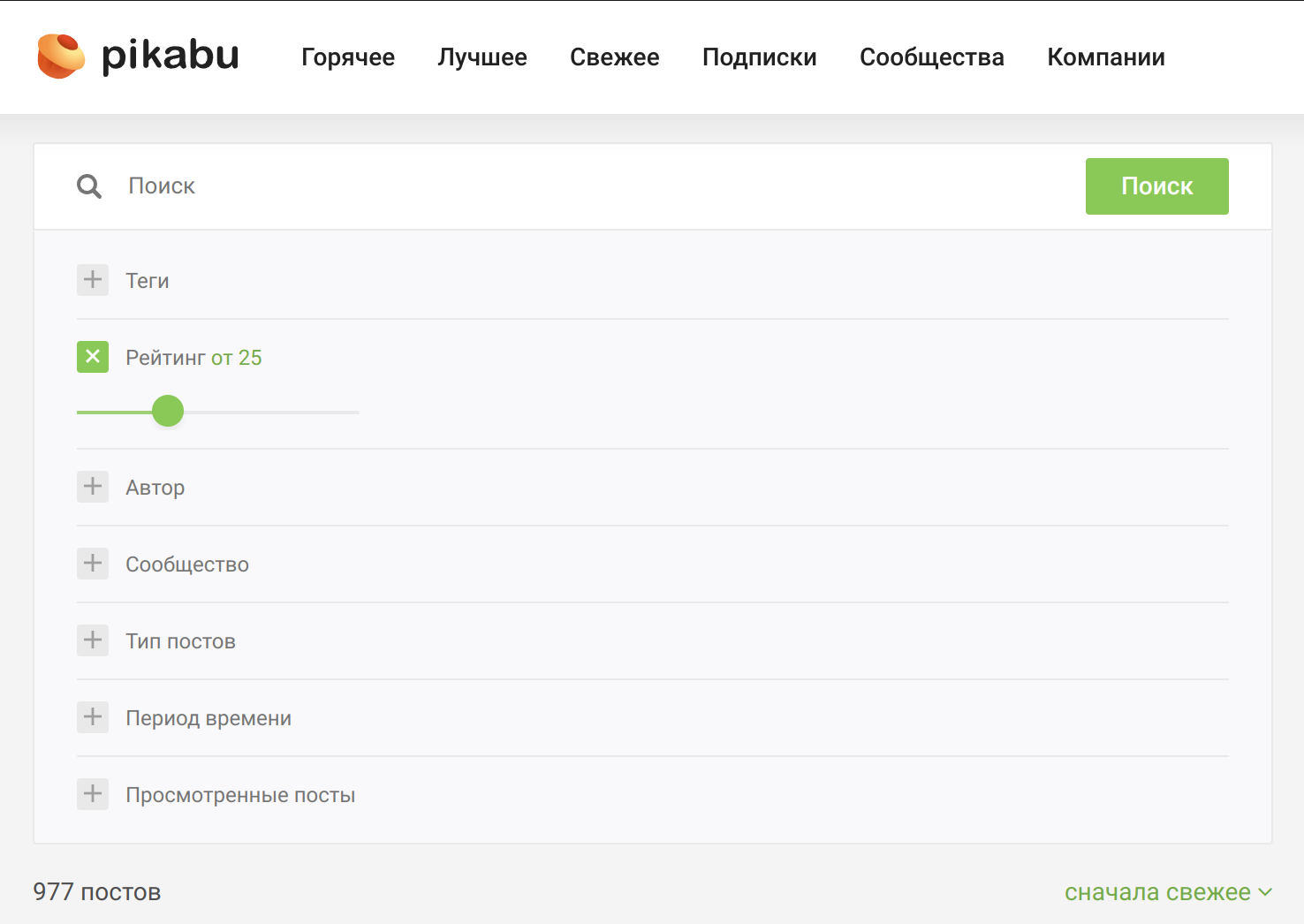Click the rating slider handle

[168, 411]
